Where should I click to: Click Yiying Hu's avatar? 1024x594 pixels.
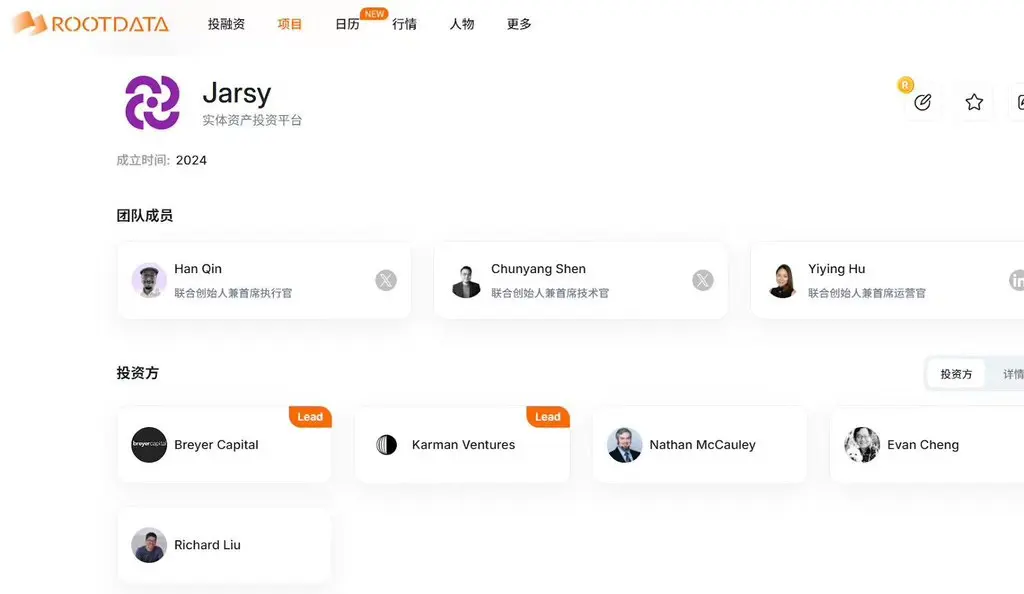782,280
